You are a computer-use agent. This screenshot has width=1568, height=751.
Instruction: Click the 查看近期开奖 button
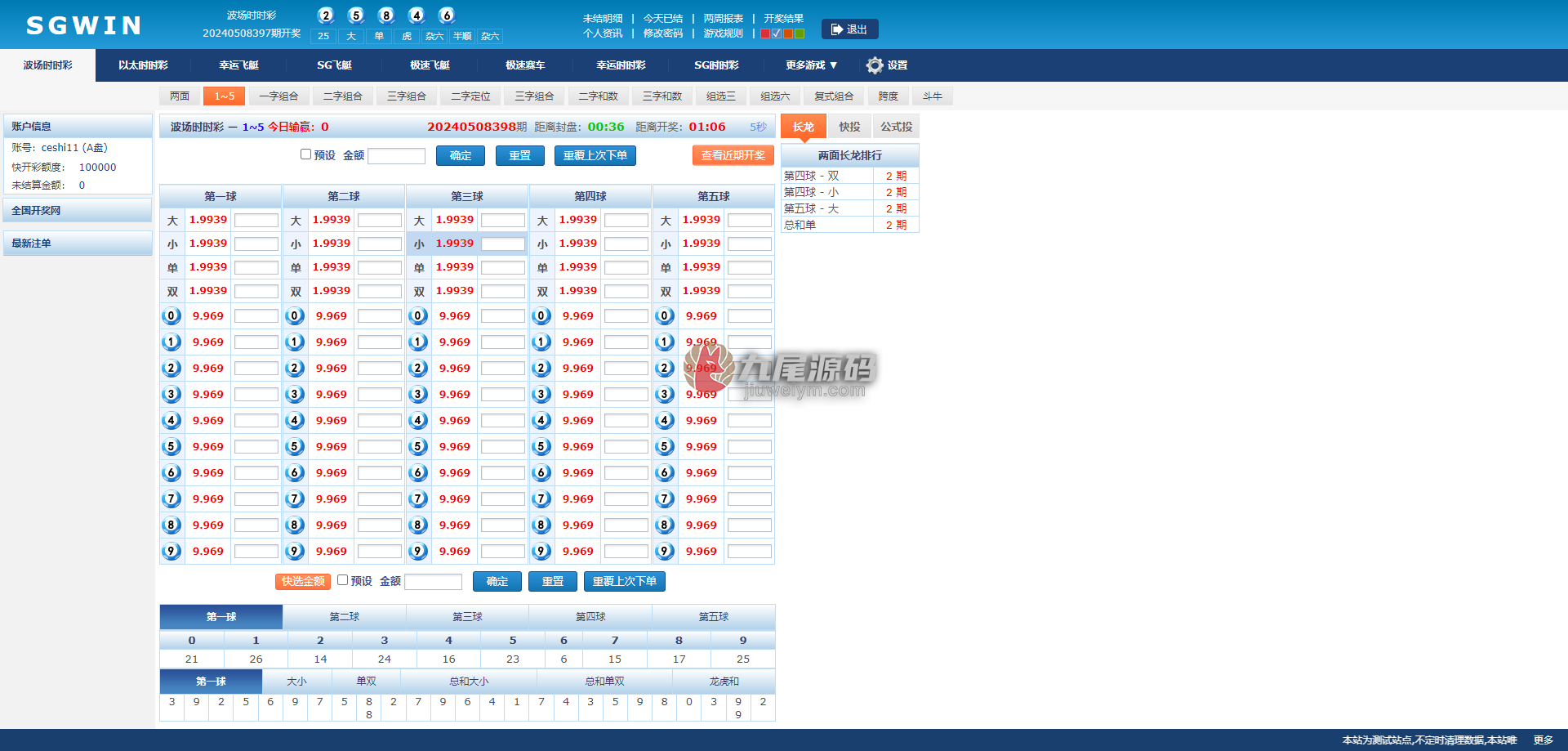pyautogui.click(x=733, y=155)
